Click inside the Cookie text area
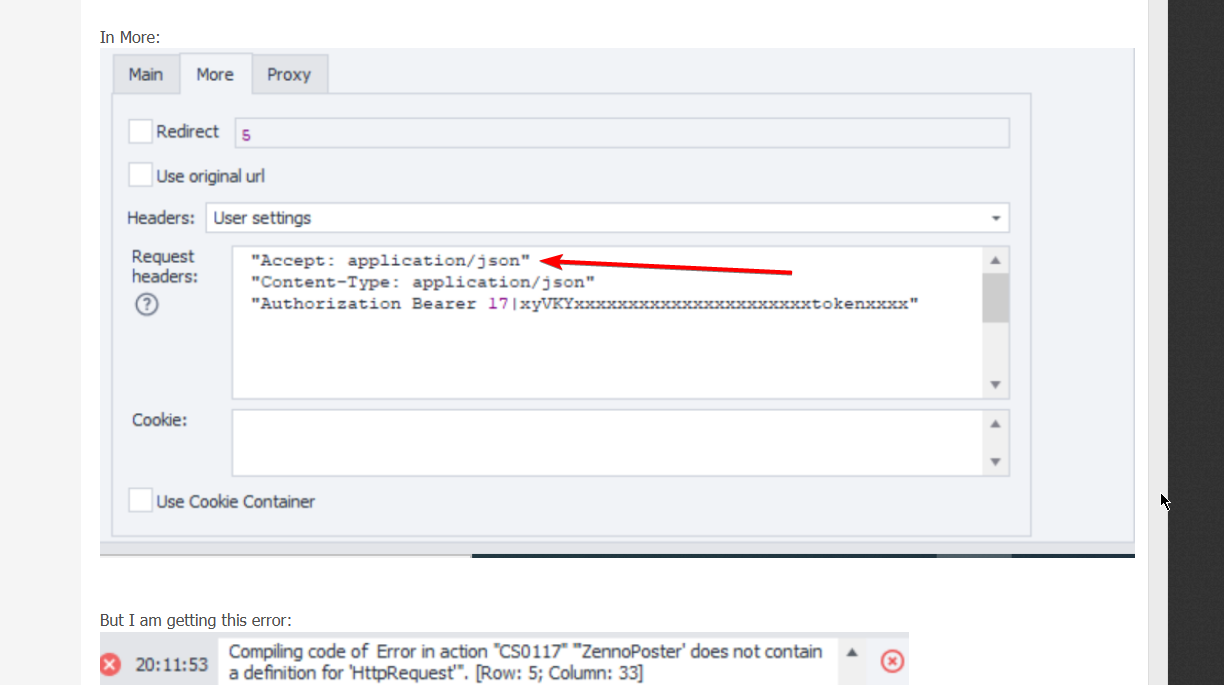The image size is (1224, 685). [x=608, y=442]
